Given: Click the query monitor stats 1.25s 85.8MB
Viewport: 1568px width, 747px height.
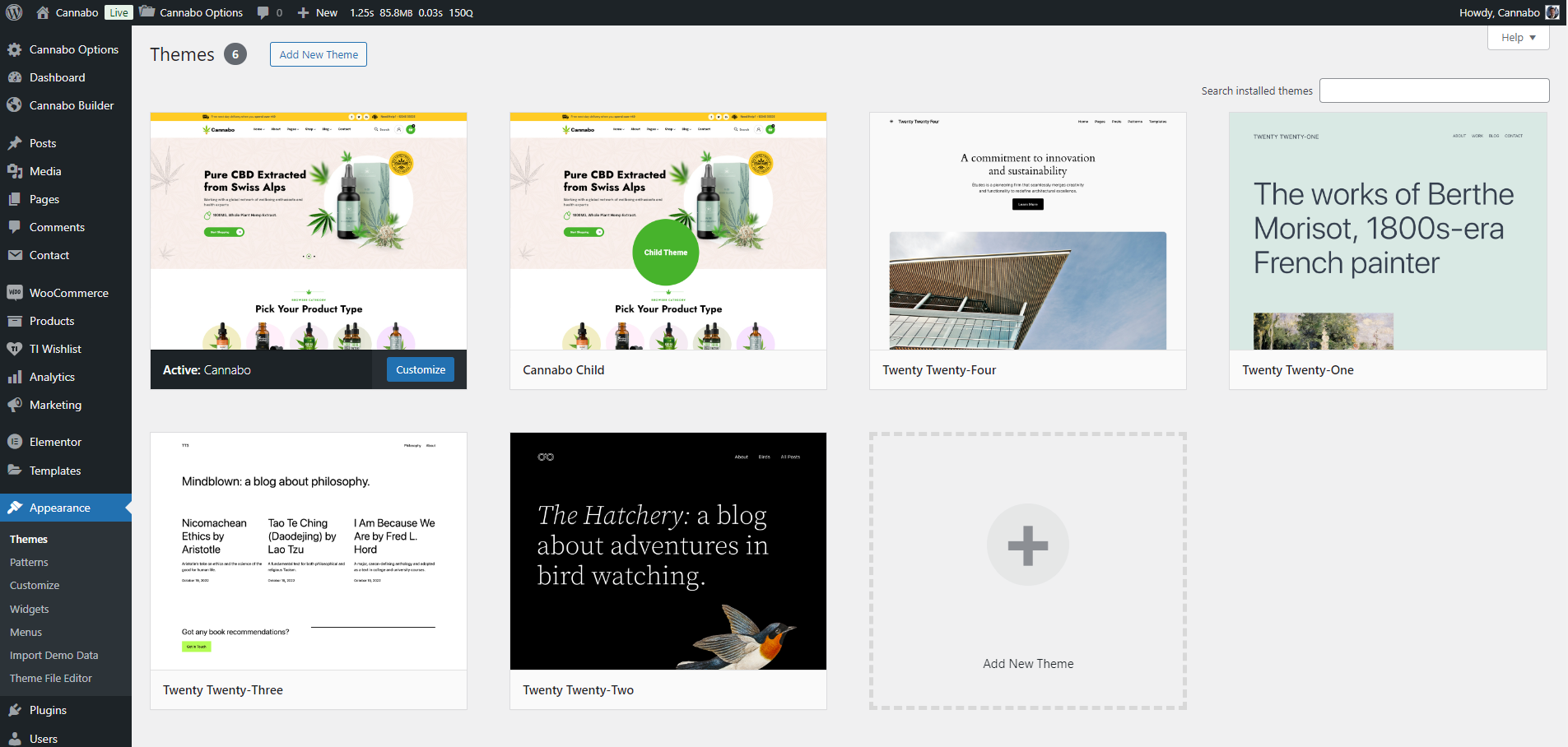Looking at the screenshot, I should click(x=412, y=12).
